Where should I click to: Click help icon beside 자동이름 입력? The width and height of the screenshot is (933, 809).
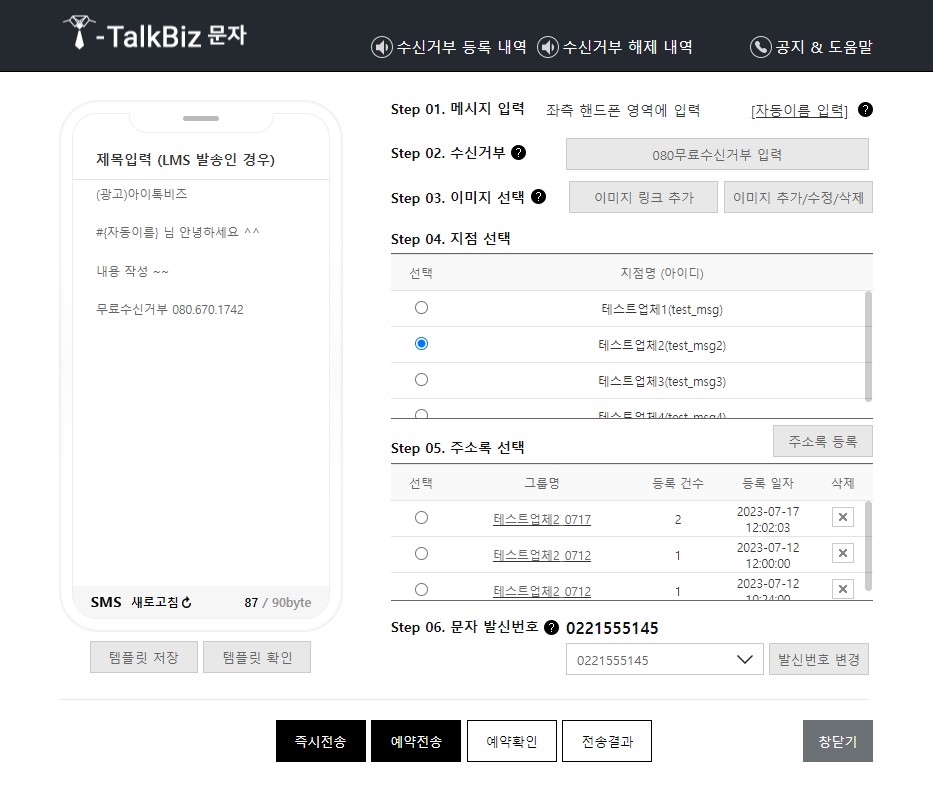click(x=864, y=110)
